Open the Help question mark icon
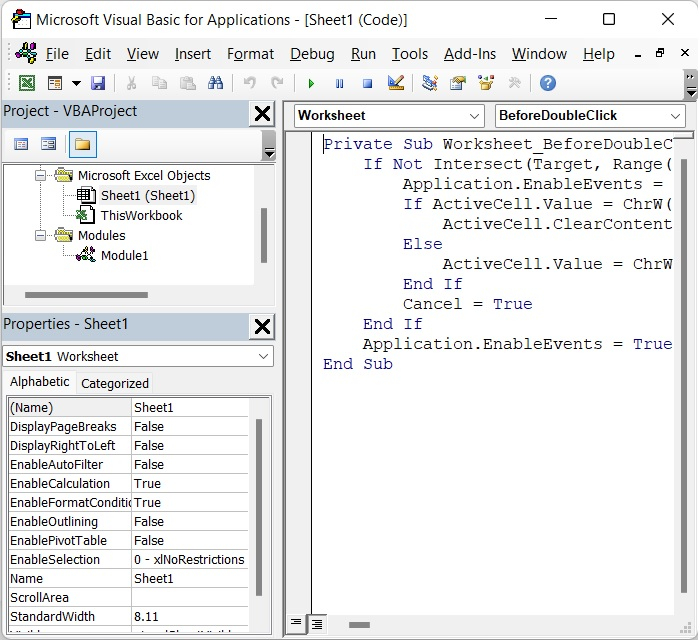The image size is (700, 640). pos(547,84)
